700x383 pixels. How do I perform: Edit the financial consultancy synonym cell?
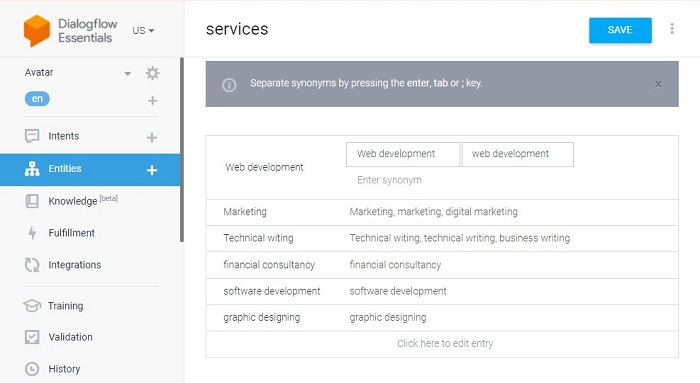pyautogui.click(x=395, y=265)
